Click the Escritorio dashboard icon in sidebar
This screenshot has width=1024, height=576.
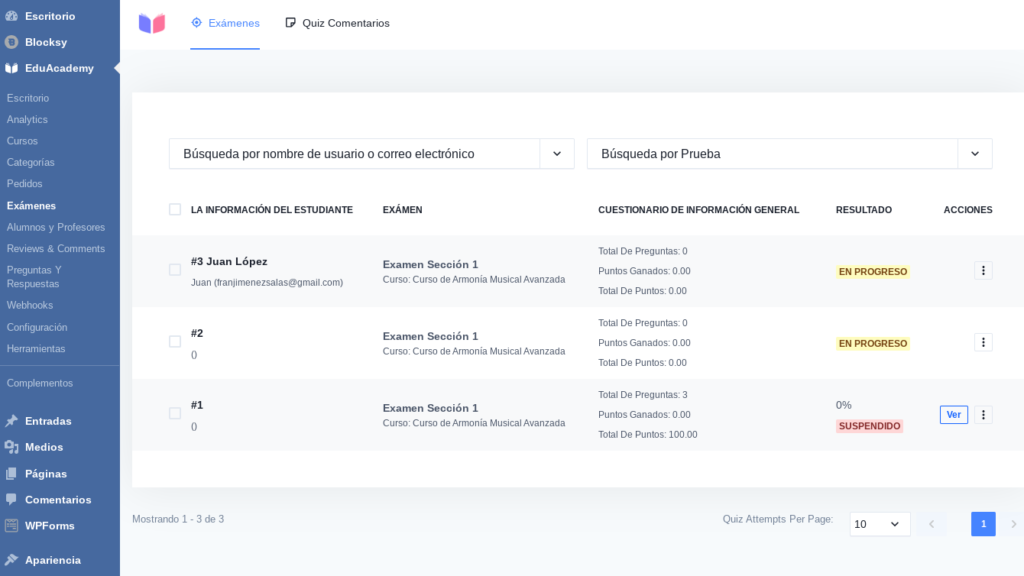pos(11,16)
